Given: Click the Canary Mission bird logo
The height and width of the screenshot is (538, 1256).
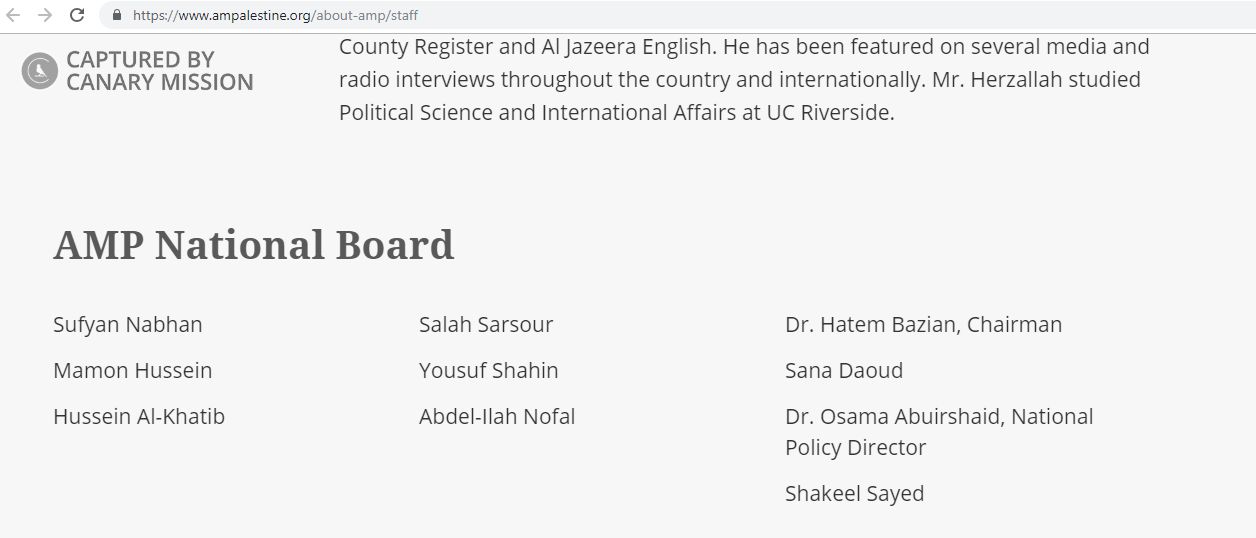Looking at the screenshot, I should point(39,71).
